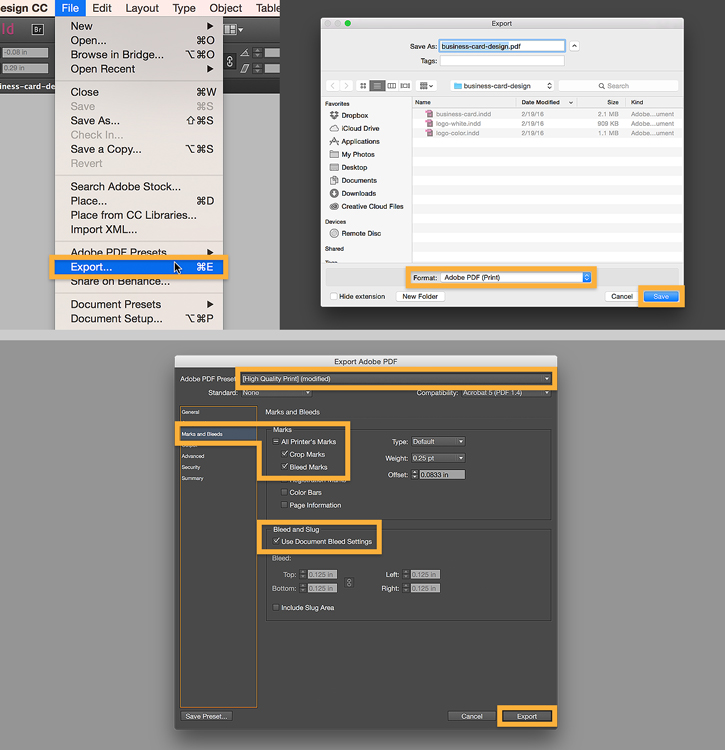Open Document Setup... from File menu

click(x=139, y=319)
